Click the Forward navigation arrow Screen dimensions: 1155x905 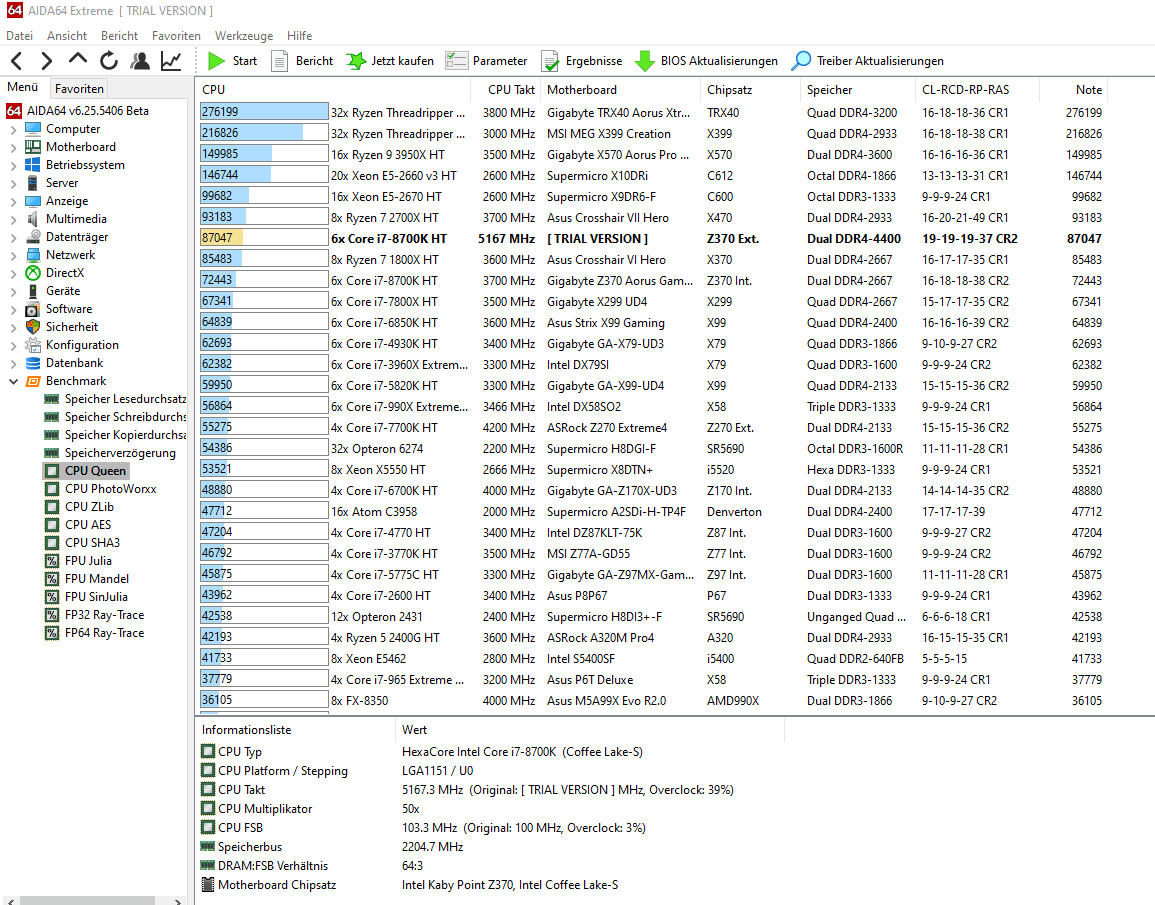(x=46, y=60)
